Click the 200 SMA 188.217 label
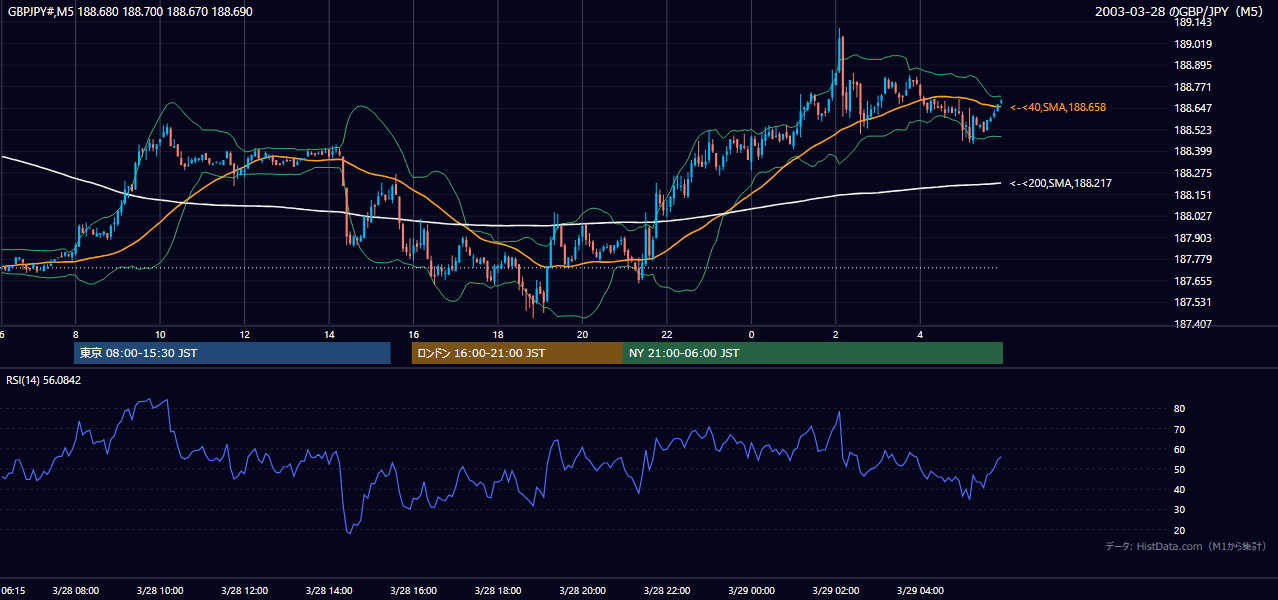Image resolution: width=1278 pixels, height=600 pixels. point(1061,183)
